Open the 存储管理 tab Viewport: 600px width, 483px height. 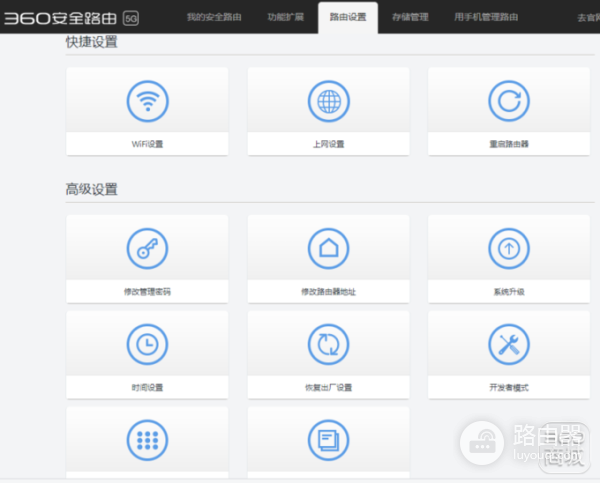[410, 17]
